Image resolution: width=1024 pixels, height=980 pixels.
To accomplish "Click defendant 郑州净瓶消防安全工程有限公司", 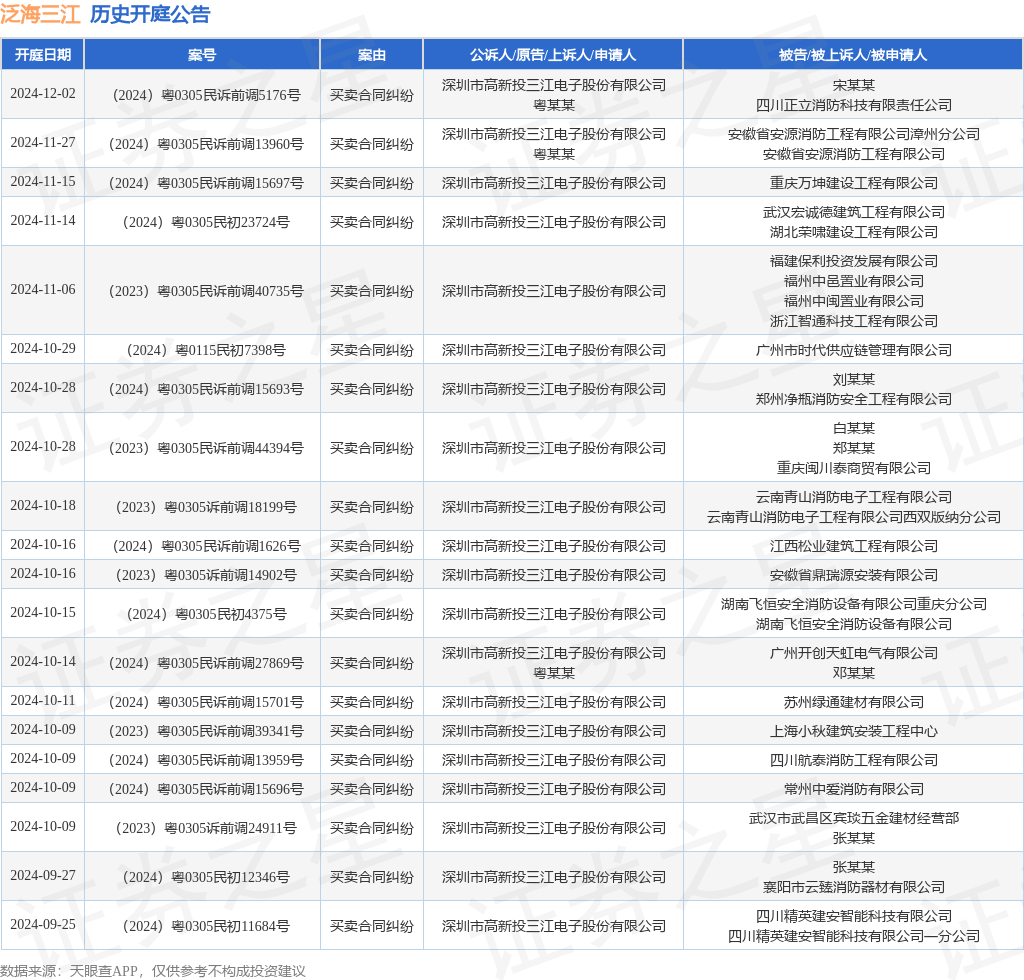I will click(x=854, y=399).
